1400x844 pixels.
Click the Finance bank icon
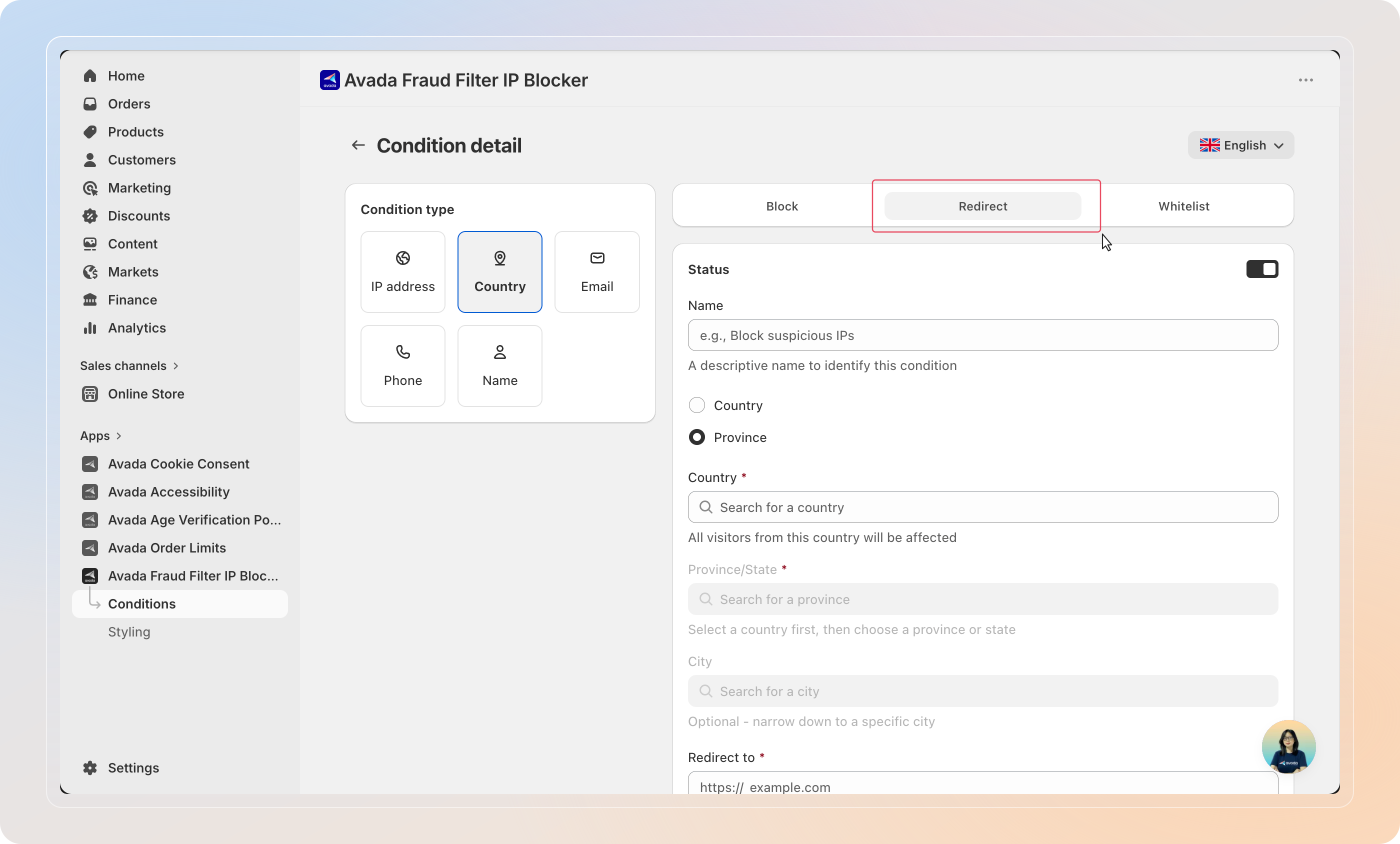(x=90, y=300)
